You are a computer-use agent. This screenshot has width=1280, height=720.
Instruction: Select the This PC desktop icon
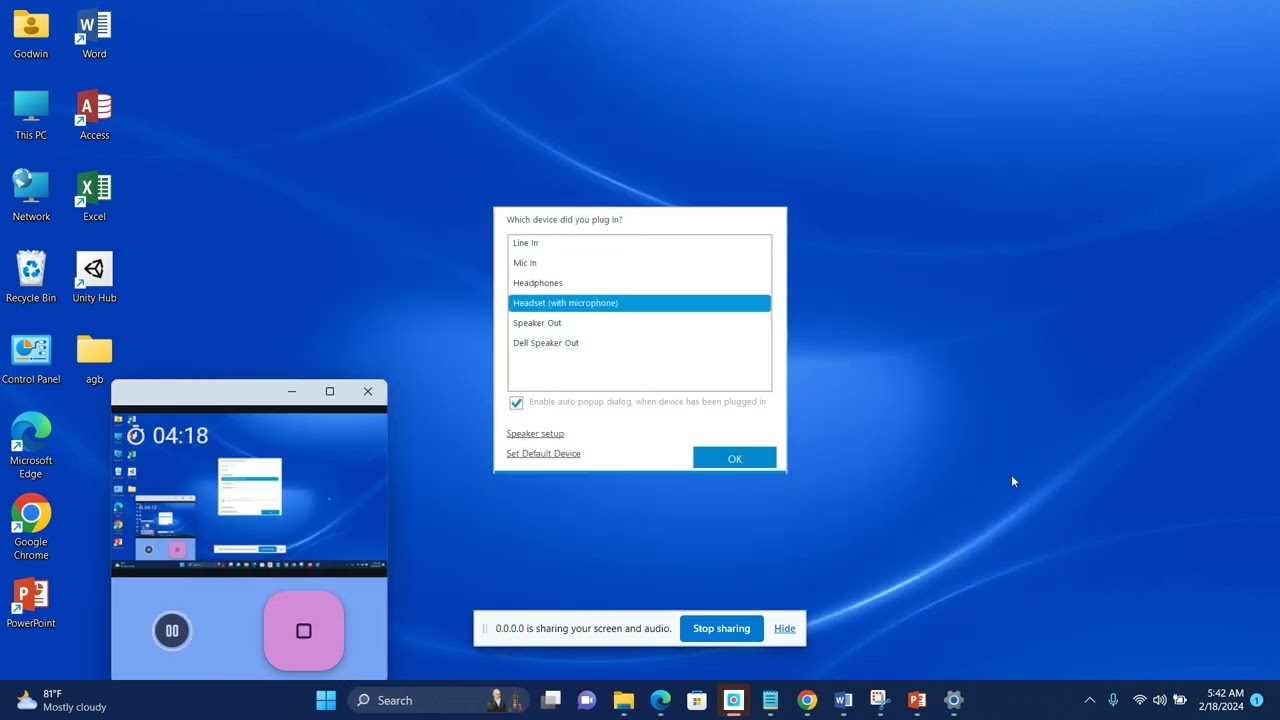(31, 115)
